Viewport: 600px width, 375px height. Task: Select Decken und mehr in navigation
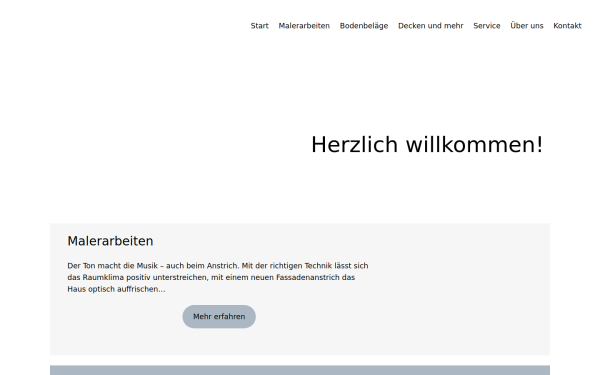pyautogui.click(x=430, y=26)
